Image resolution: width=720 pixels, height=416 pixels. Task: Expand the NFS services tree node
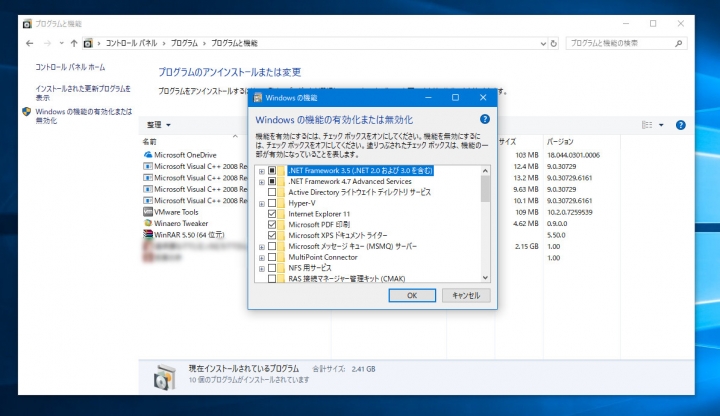[x=262, y=269]
